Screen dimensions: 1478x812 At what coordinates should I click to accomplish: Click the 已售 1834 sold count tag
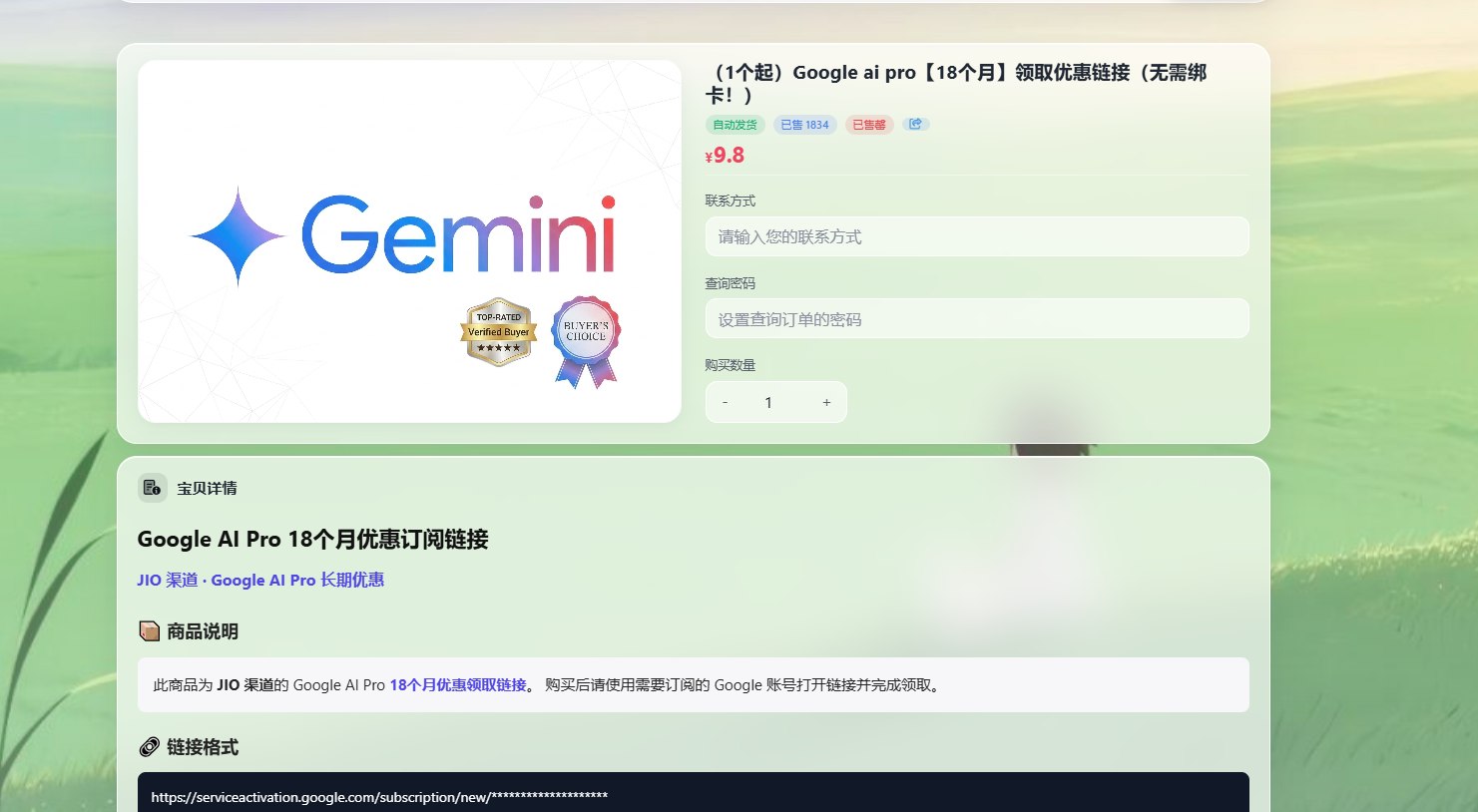[x=804, y=125]
